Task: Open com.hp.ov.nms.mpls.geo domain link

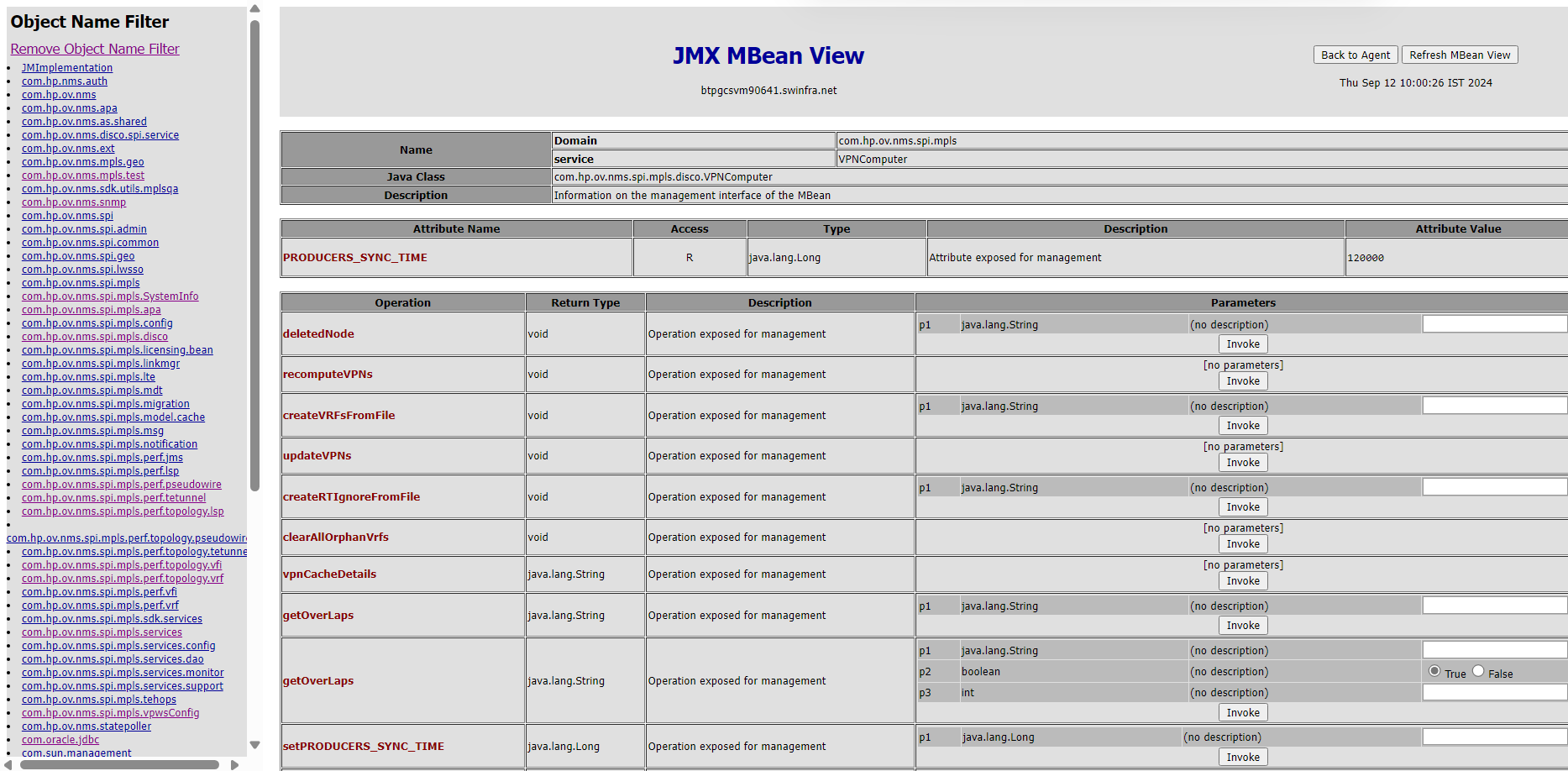Action: [x=83, y=162]
